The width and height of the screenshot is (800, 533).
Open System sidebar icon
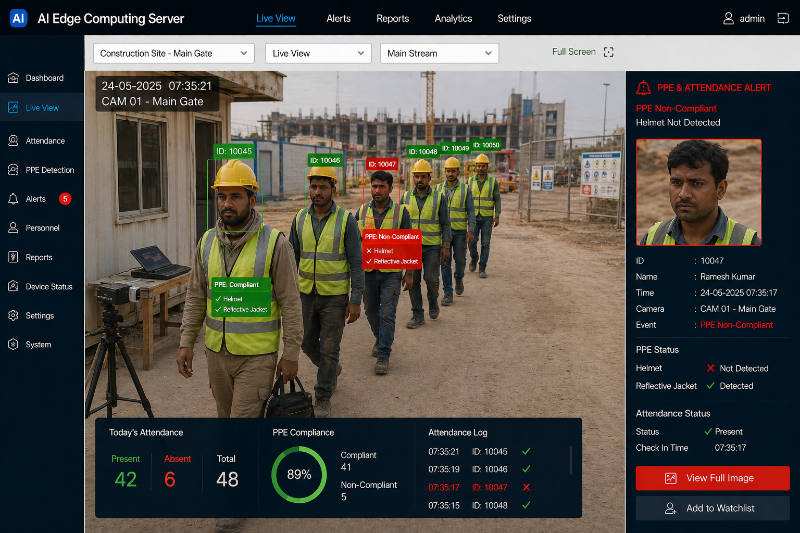pos(13,344)
